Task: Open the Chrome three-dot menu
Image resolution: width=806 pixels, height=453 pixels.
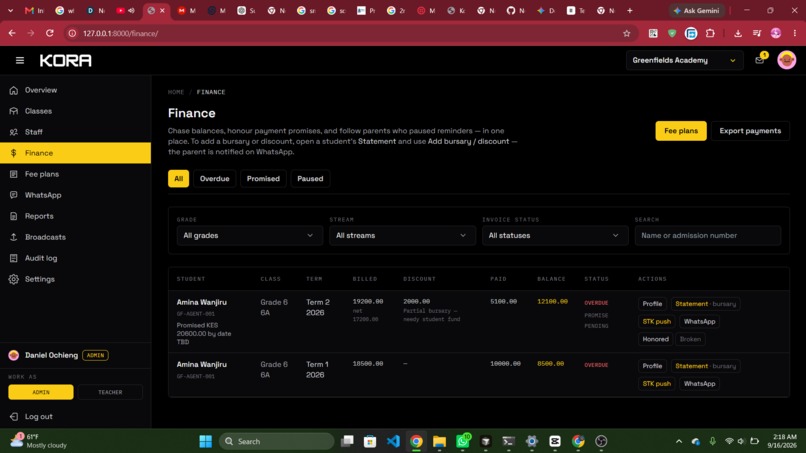Action: tap(795, 33)
